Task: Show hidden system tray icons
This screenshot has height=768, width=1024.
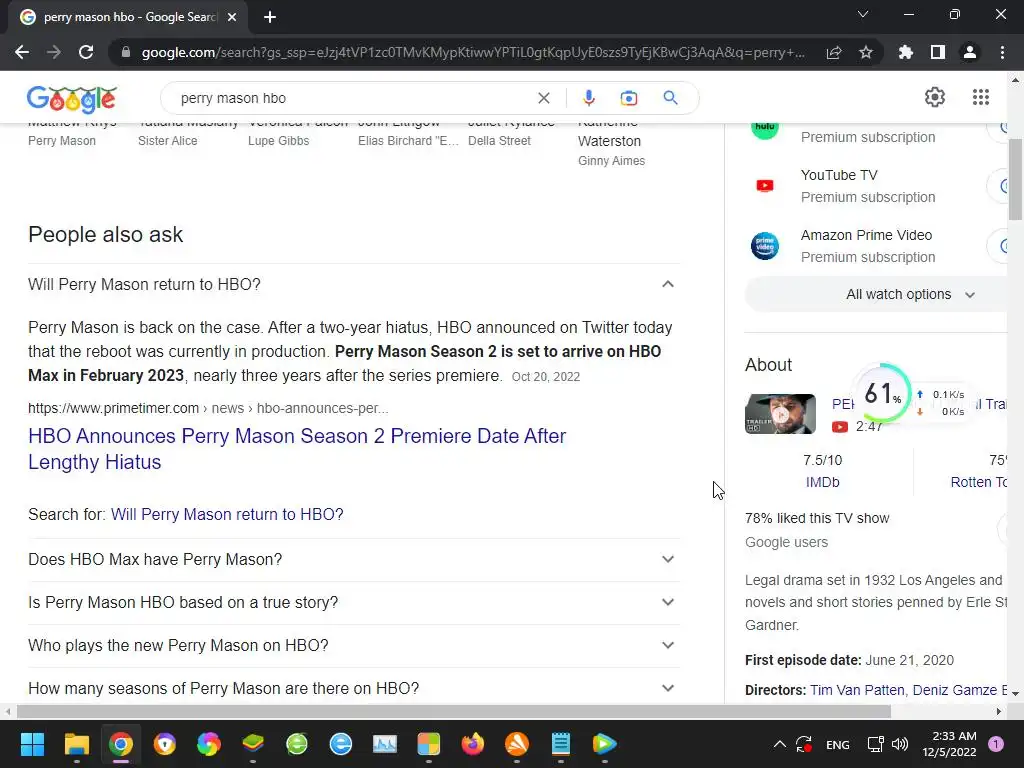Action: 779,744
